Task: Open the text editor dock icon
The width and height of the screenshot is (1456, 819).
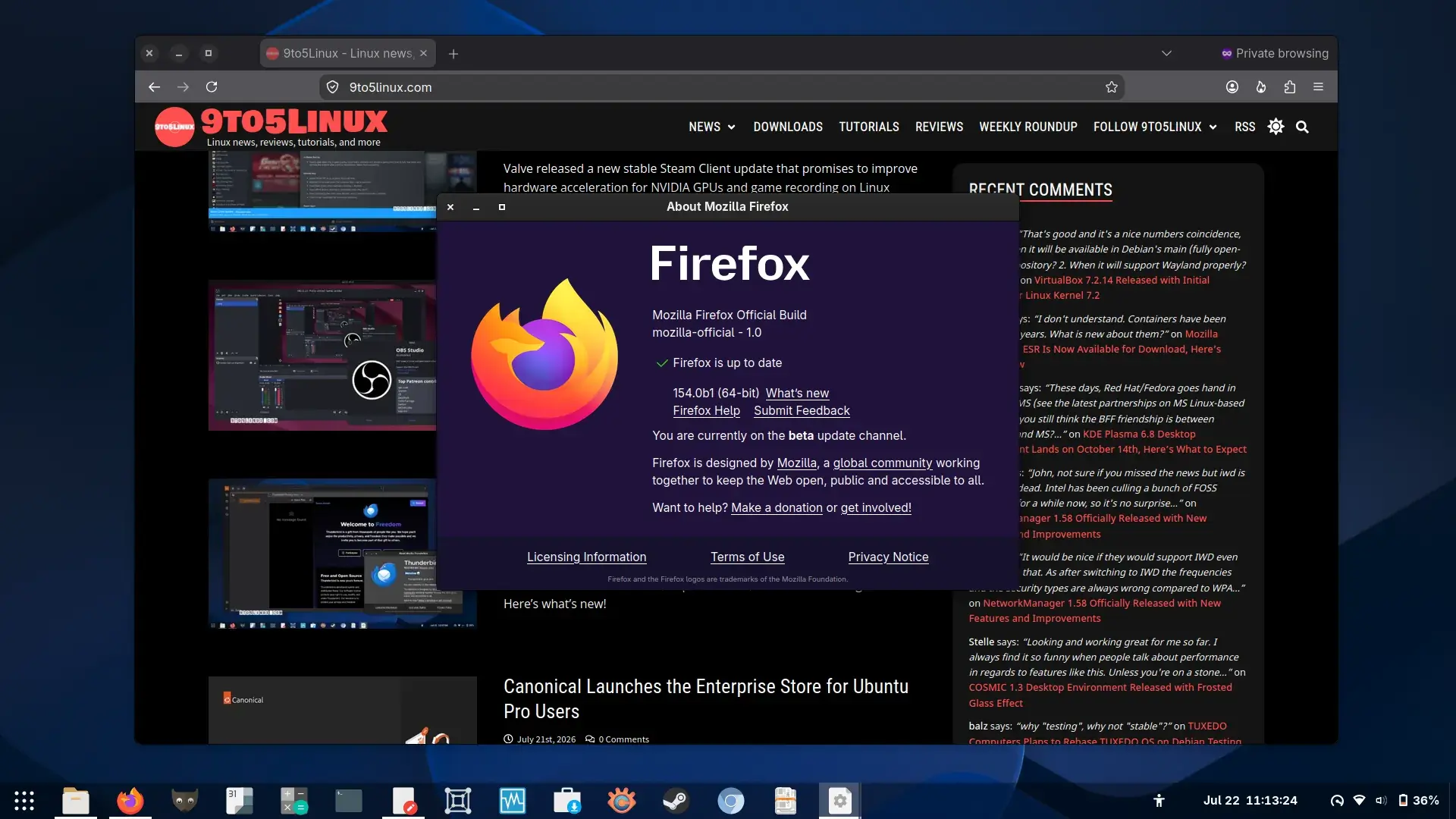Action: [x=403, y=801]
